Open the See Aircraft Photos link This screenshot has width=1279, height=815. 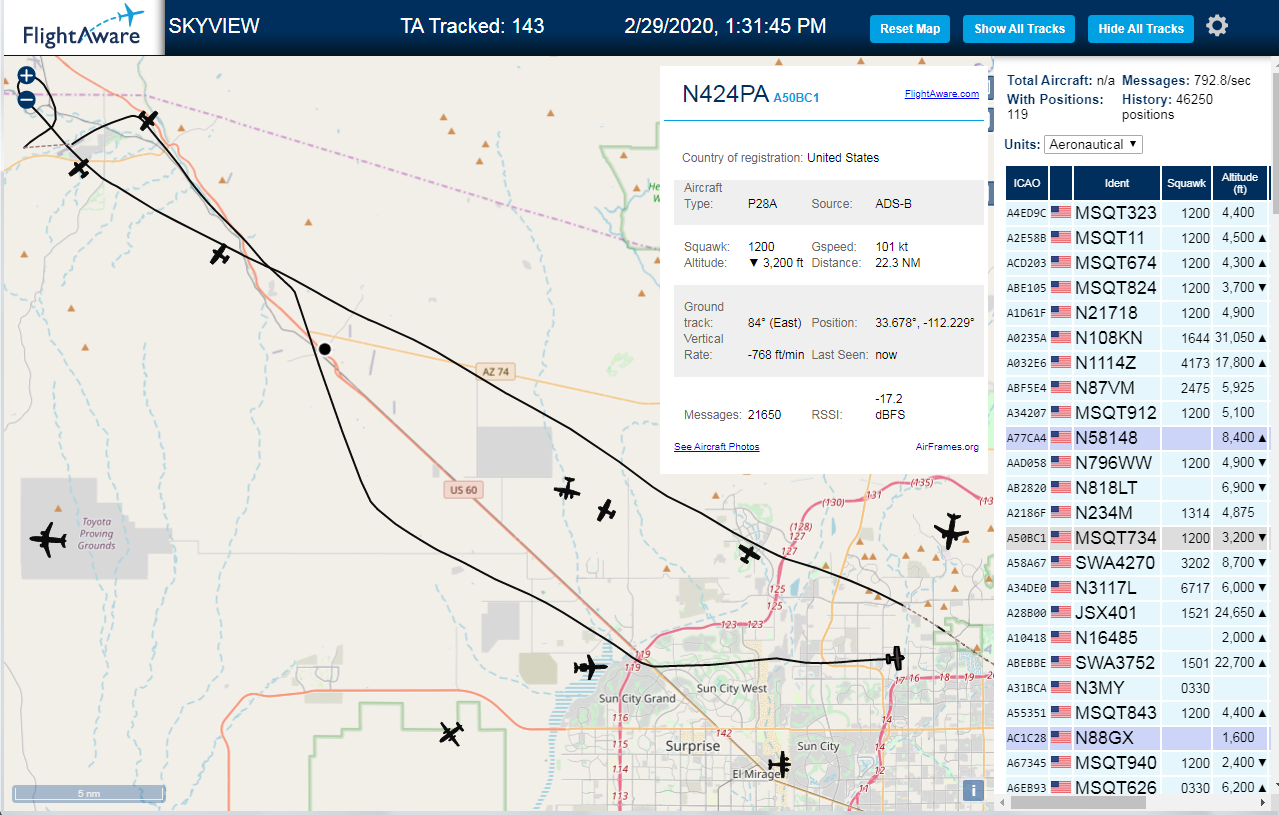[716, 447]
